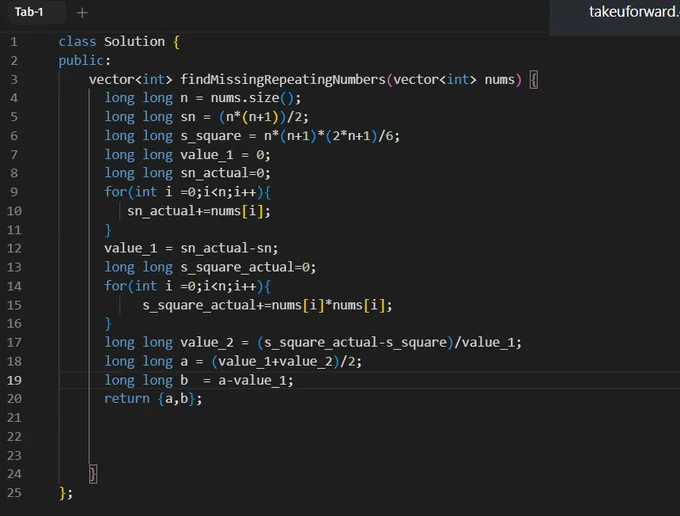The image size is (680, 516).
Task: Click the closing brace on line 16
Action: click(x=108, y=323)
